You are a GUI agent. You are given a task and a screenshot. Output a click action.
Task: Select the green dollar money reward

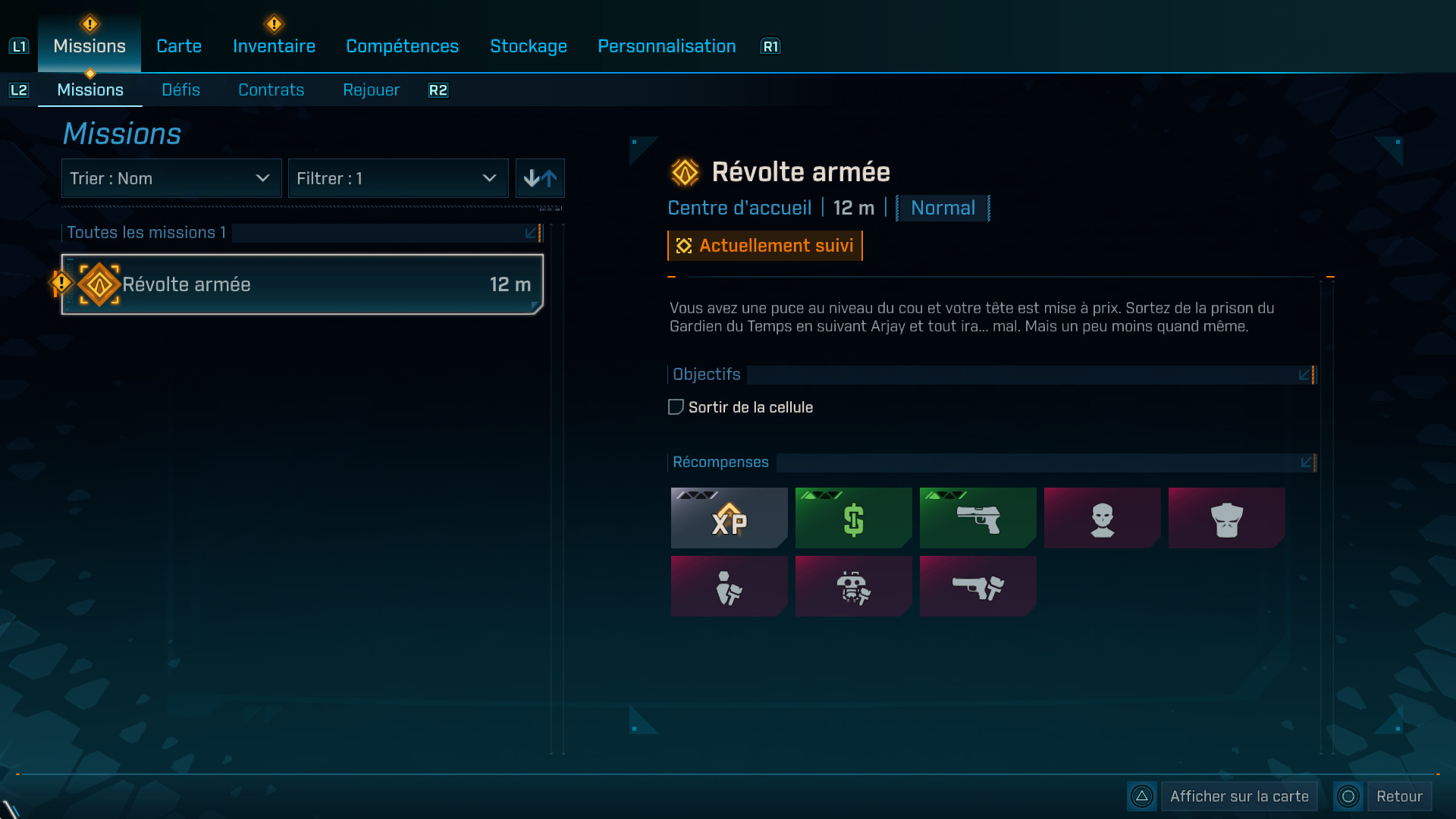(853, 518)
